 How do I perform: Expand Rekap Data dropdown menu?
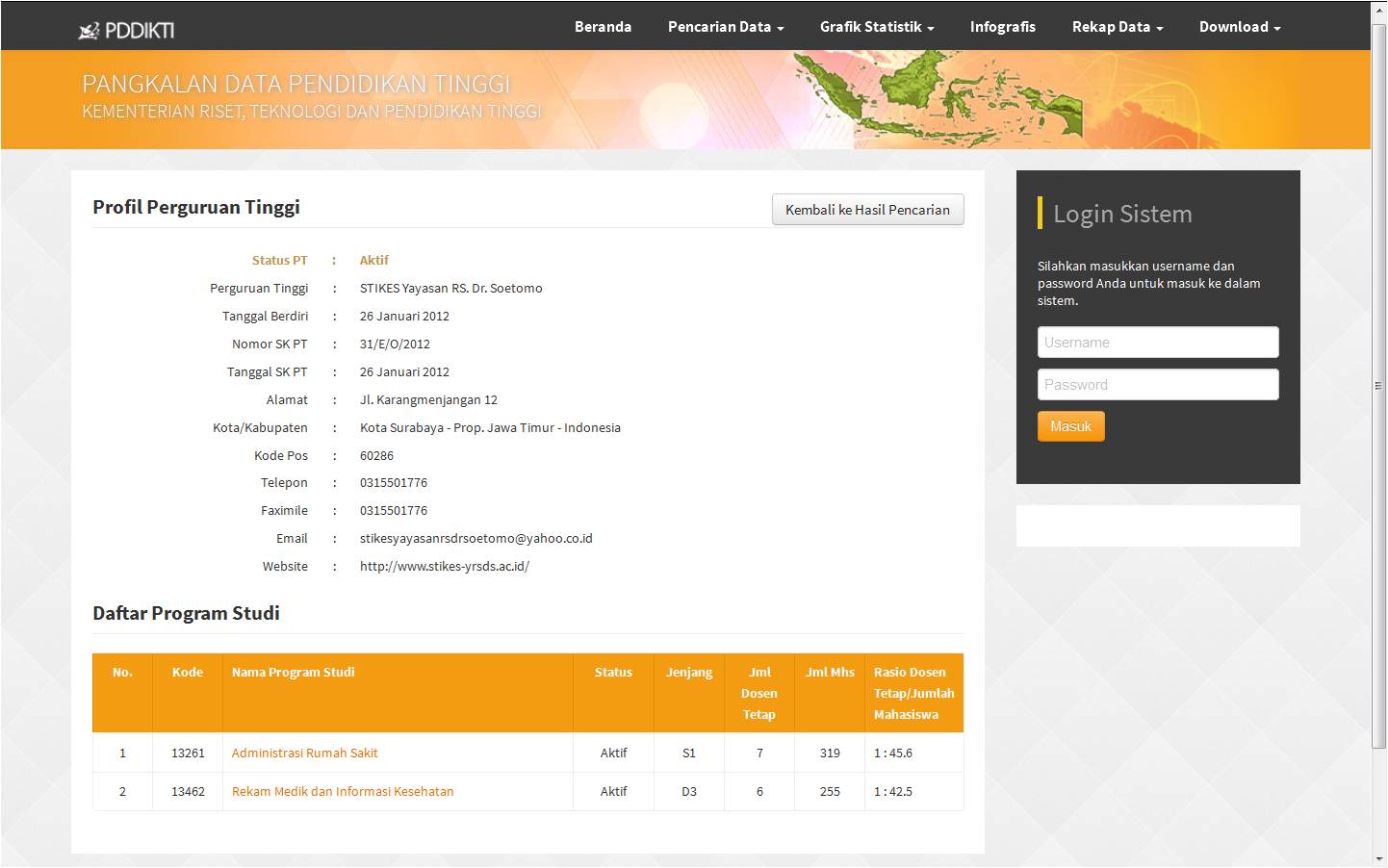tap(1118, 27)
